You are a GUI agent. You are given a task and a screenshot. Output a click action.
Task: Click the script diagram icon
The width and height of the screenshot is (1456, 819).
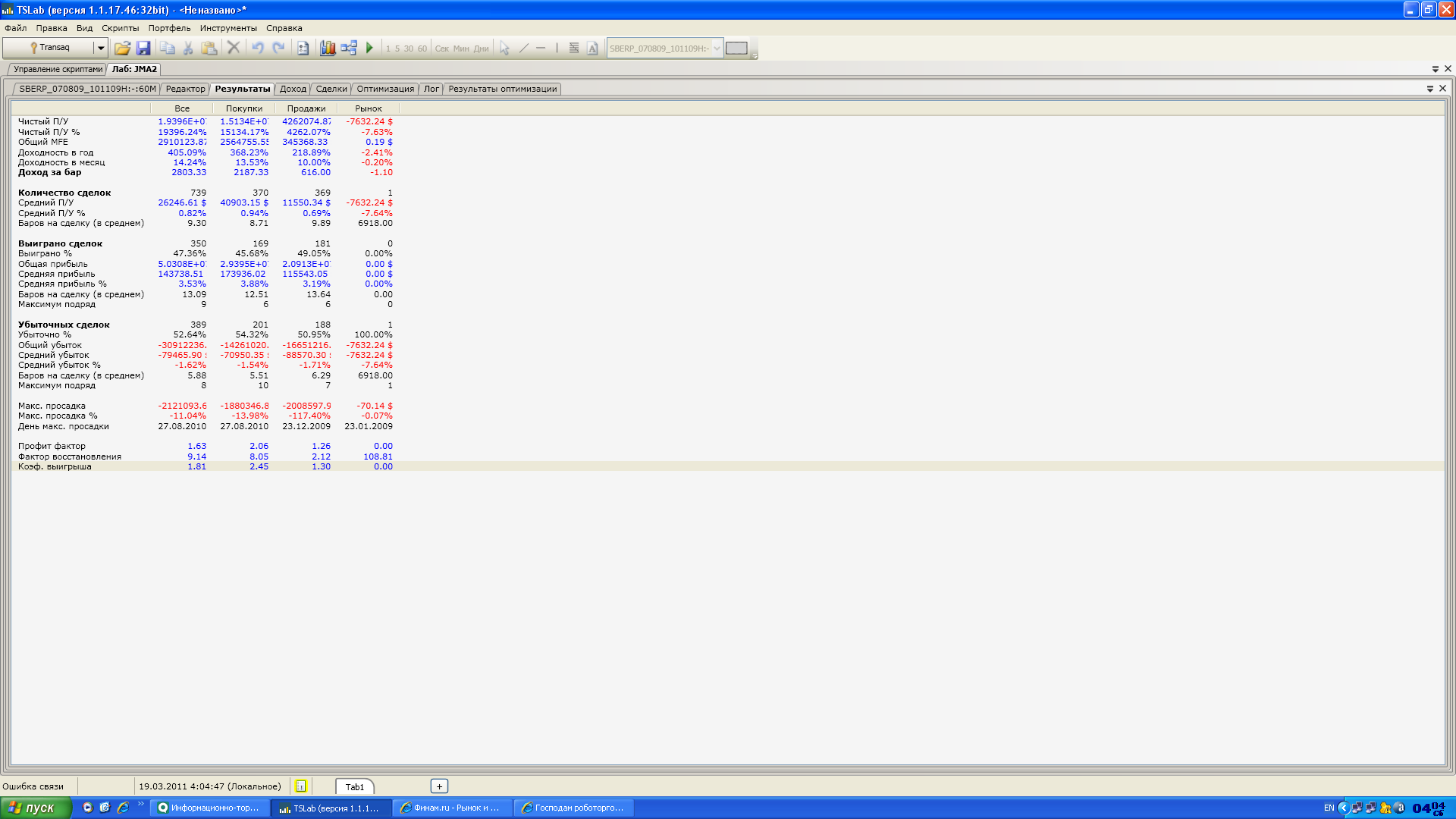pos(349,48)
